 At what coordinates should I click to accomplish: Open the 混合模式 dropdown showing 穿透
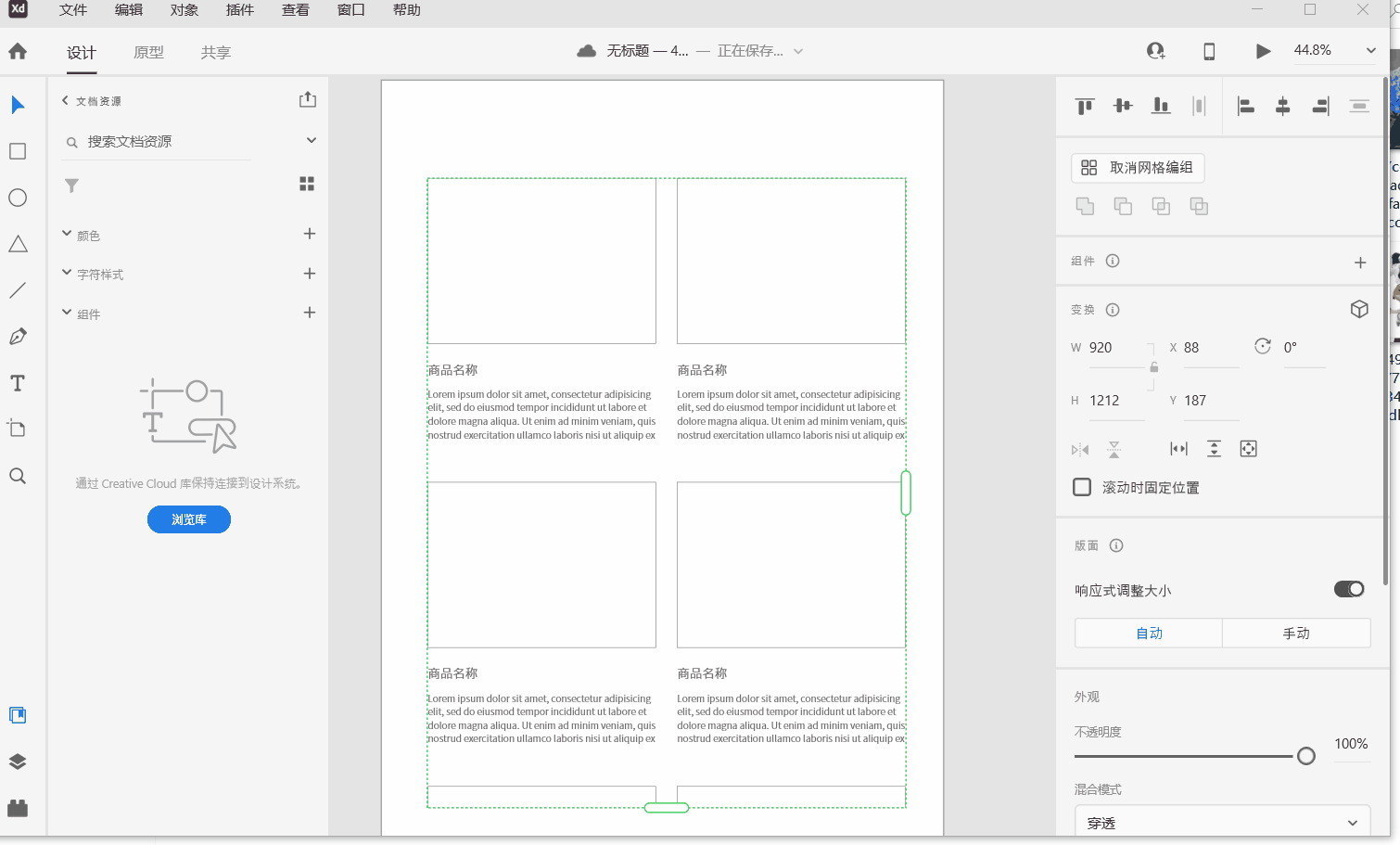[x=1221, y=822]
